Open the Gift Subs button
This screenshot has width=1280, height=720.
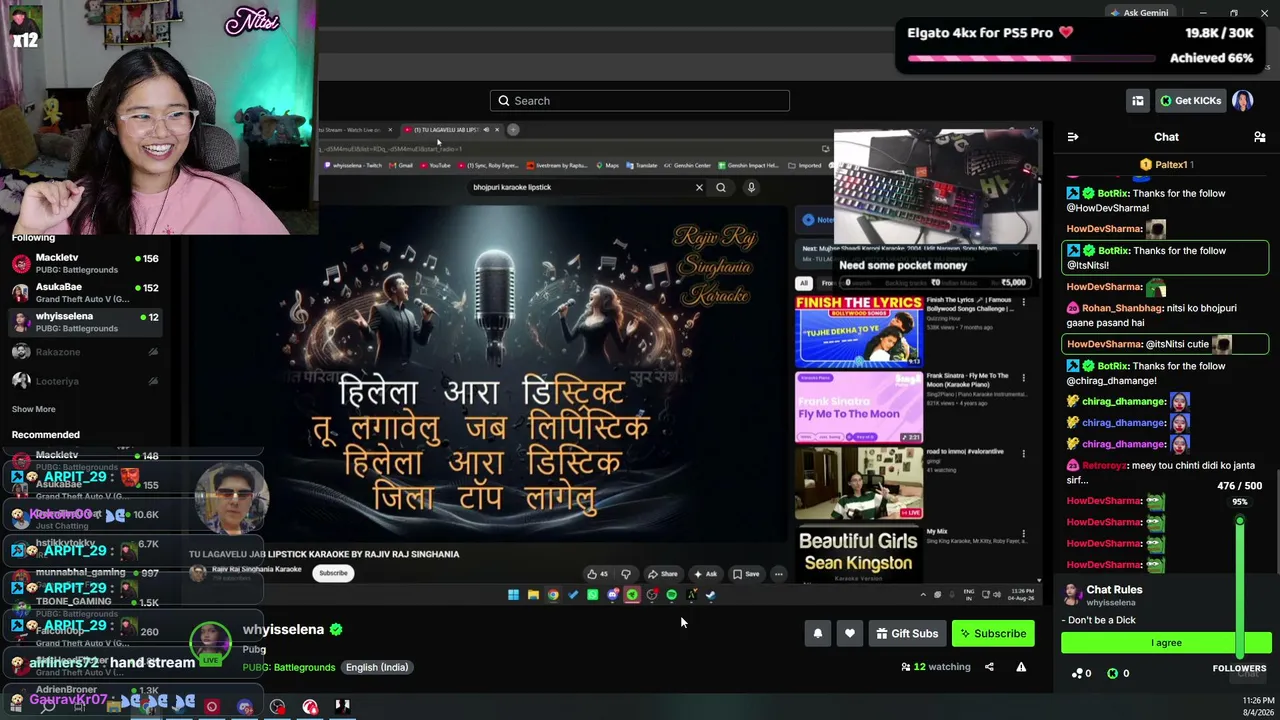coord(906,633)
